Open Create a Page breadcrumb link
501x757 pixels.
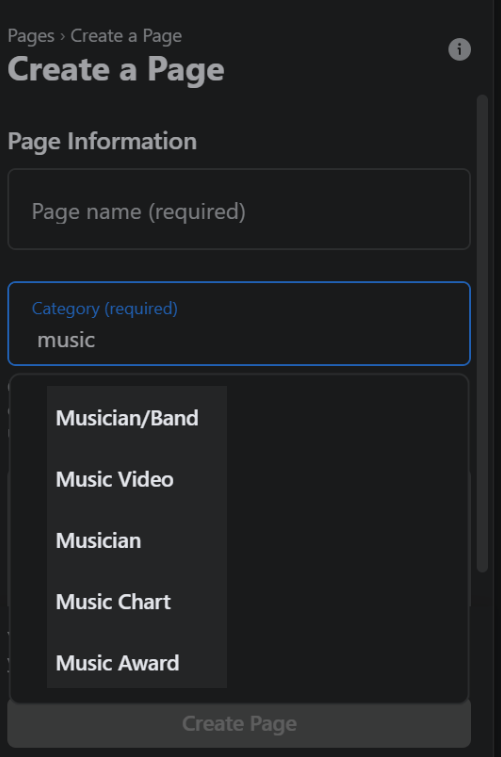(126, 36)
